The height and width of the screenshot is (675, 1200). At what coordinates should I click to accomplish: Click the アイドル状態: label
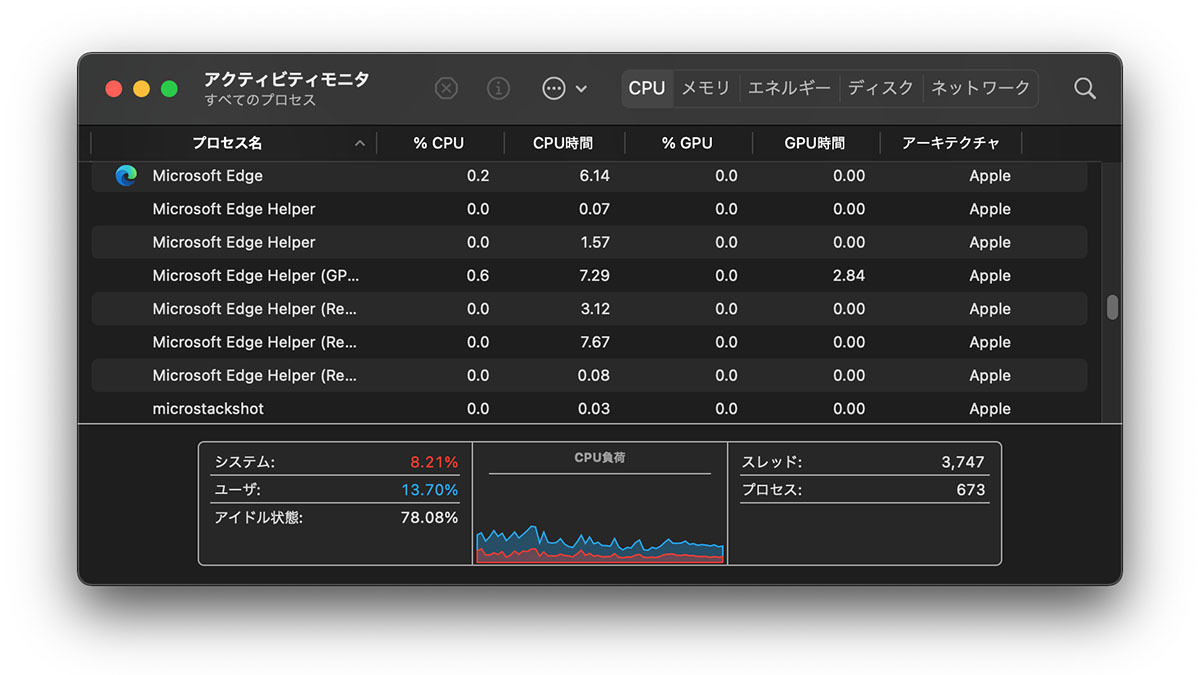coord(258,518)
